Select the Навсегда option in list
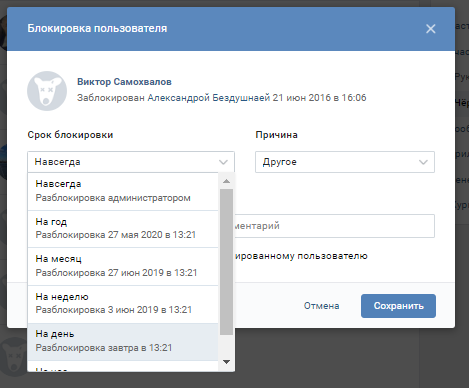 [123, 191]
